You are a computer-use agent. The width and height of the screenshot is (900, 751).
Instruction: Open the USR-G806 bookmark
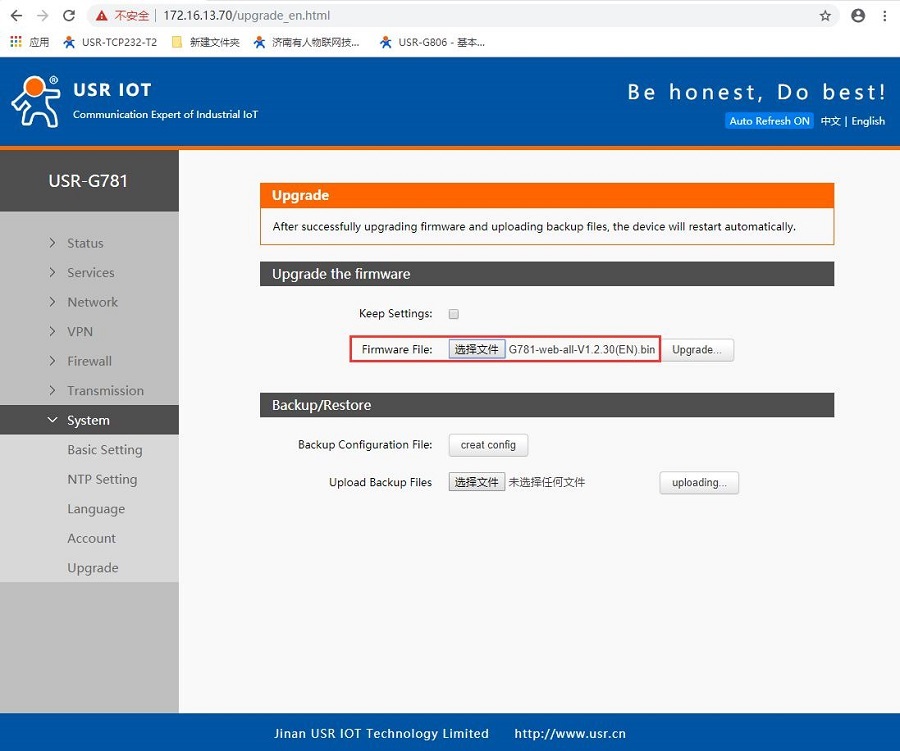[x=432, y=42]
